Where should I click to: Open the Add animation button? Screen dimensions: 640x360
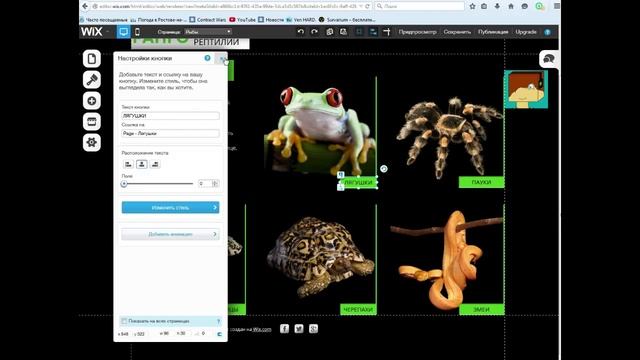pos(170,234)
